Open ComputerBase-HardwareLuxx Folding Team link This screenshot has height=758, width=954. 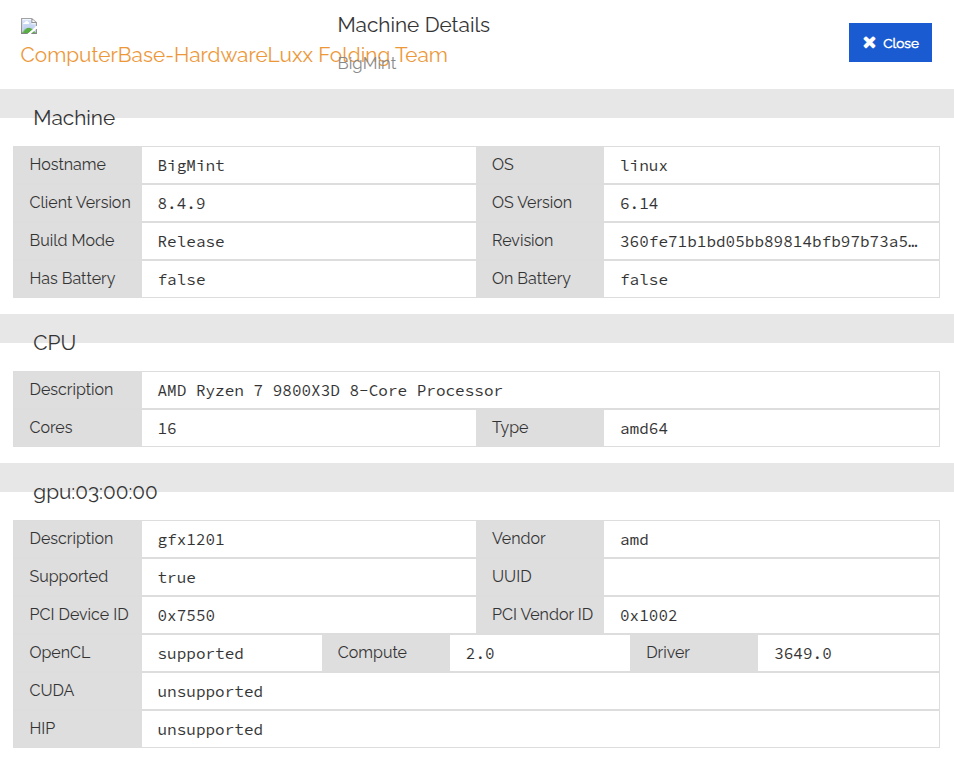[x=234, y=55]
